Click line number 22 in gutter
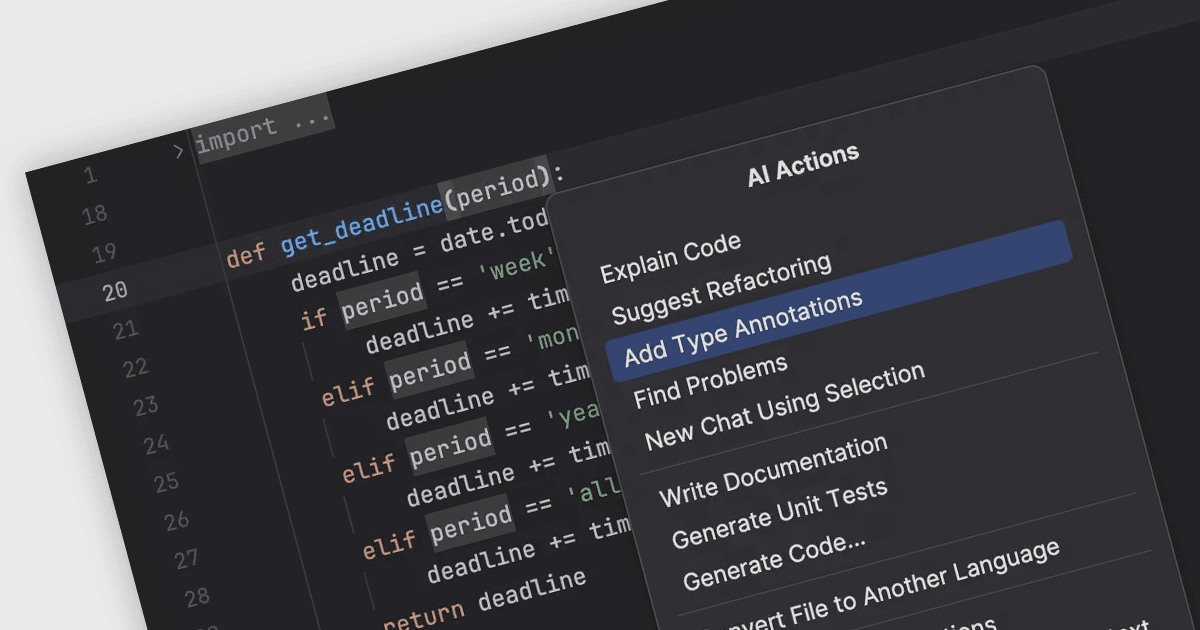Screen dimensions: 1200x630 [135, 369]
